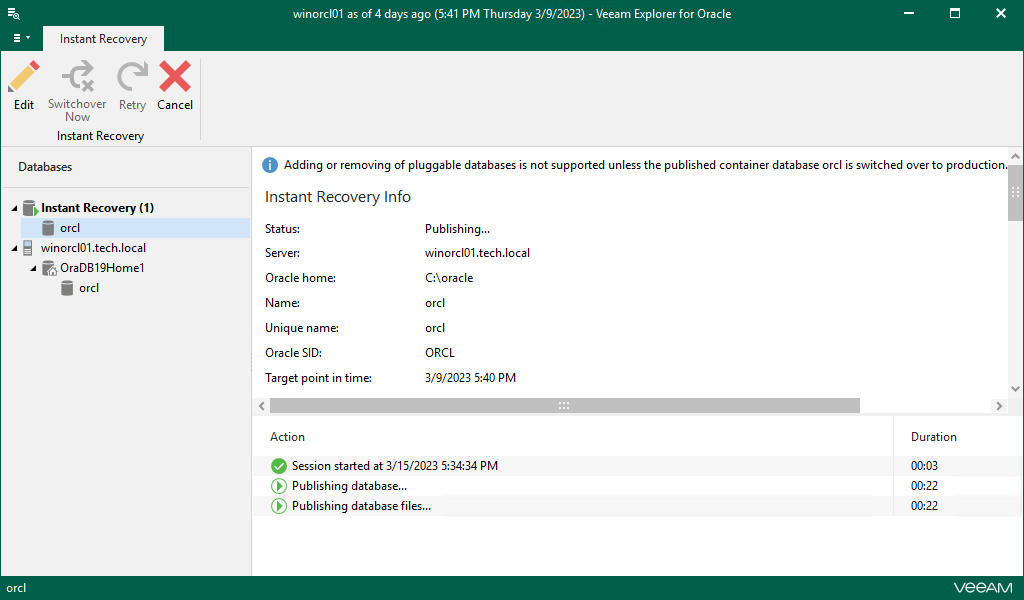The image size is (1024, 600).
Task: Collapse the winorcl01.tech.local server node
Action: (x=14, y=248)
